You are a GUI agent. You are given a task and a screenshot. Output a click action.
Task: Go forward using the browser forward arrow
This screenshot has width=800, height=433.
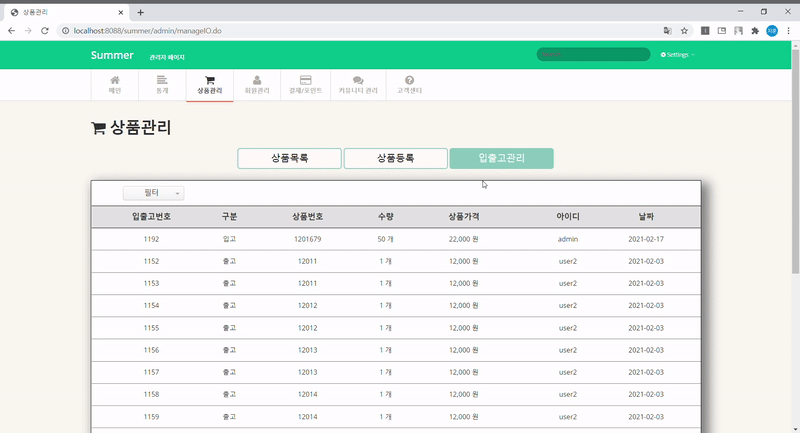pyautogui.click(x=28, y=31)
